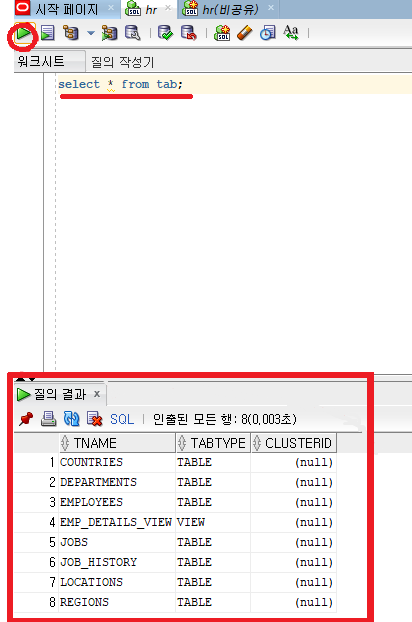Viewport: 412px width, 622px height.
Task: Click into the SQL editor text line
Action: 234,84
